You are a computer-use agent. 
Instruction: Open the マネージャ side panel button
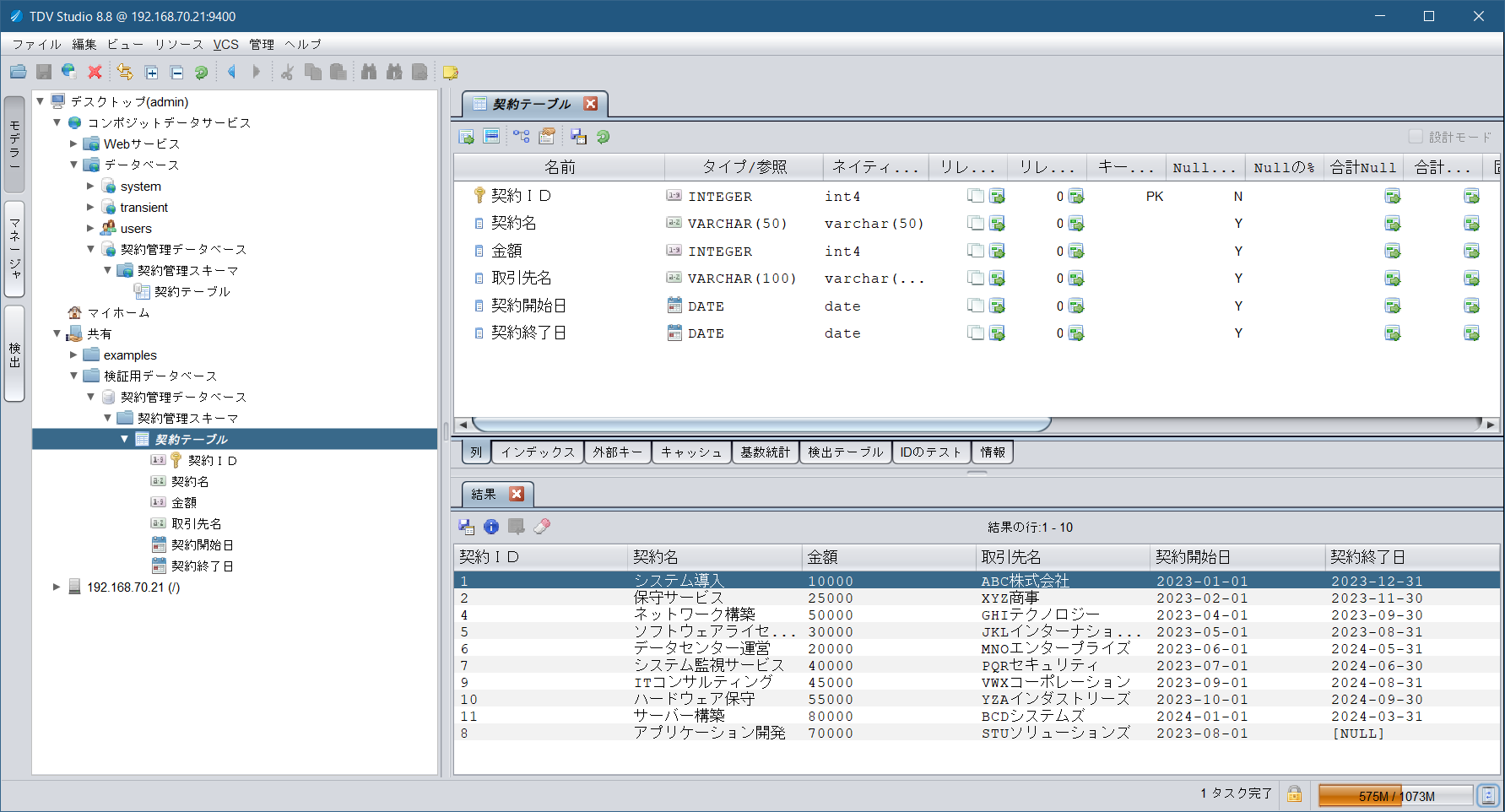coord(14,249)
